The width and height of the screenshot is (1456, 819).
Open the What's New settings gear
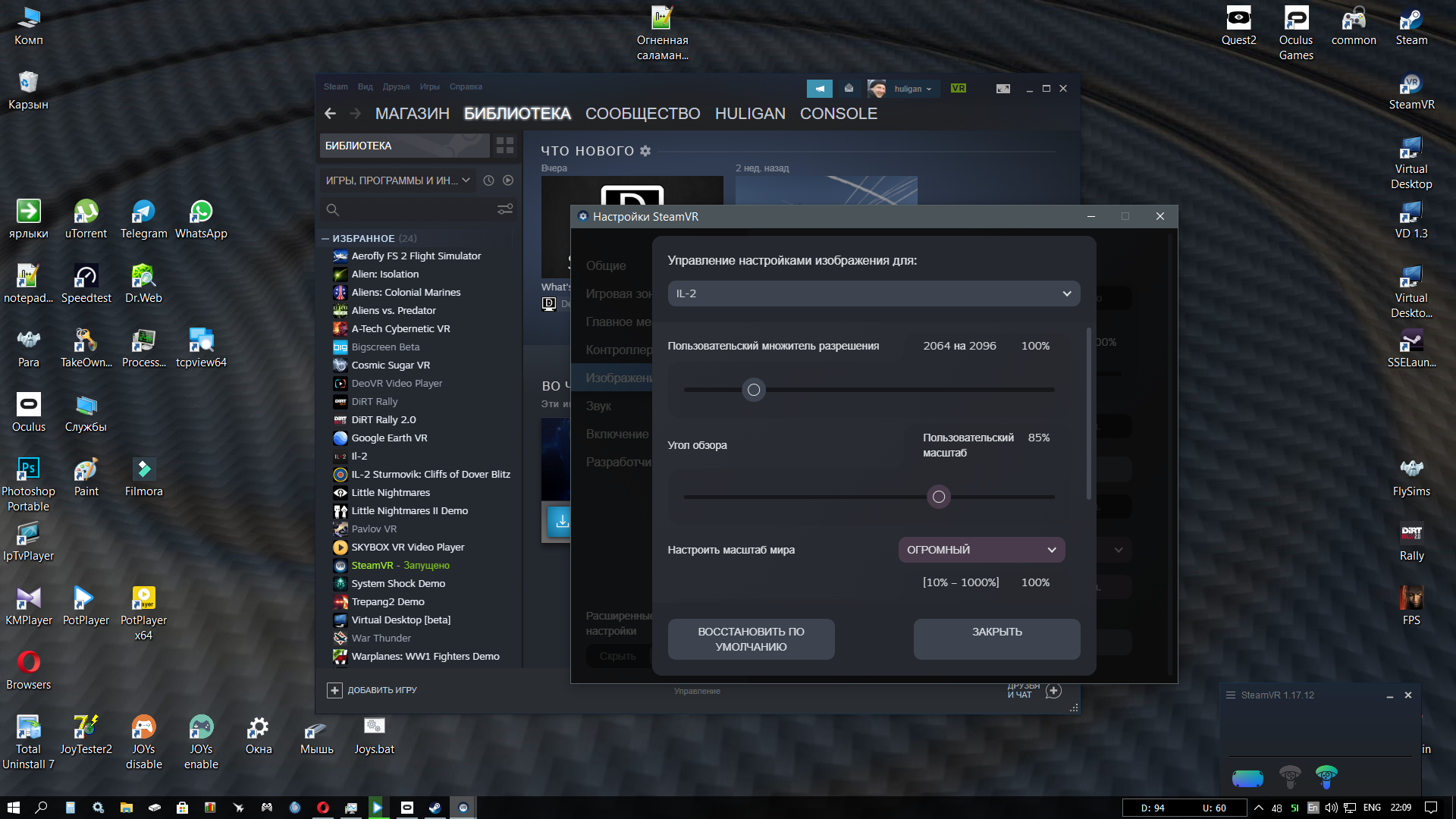click(x=645, y=151)
